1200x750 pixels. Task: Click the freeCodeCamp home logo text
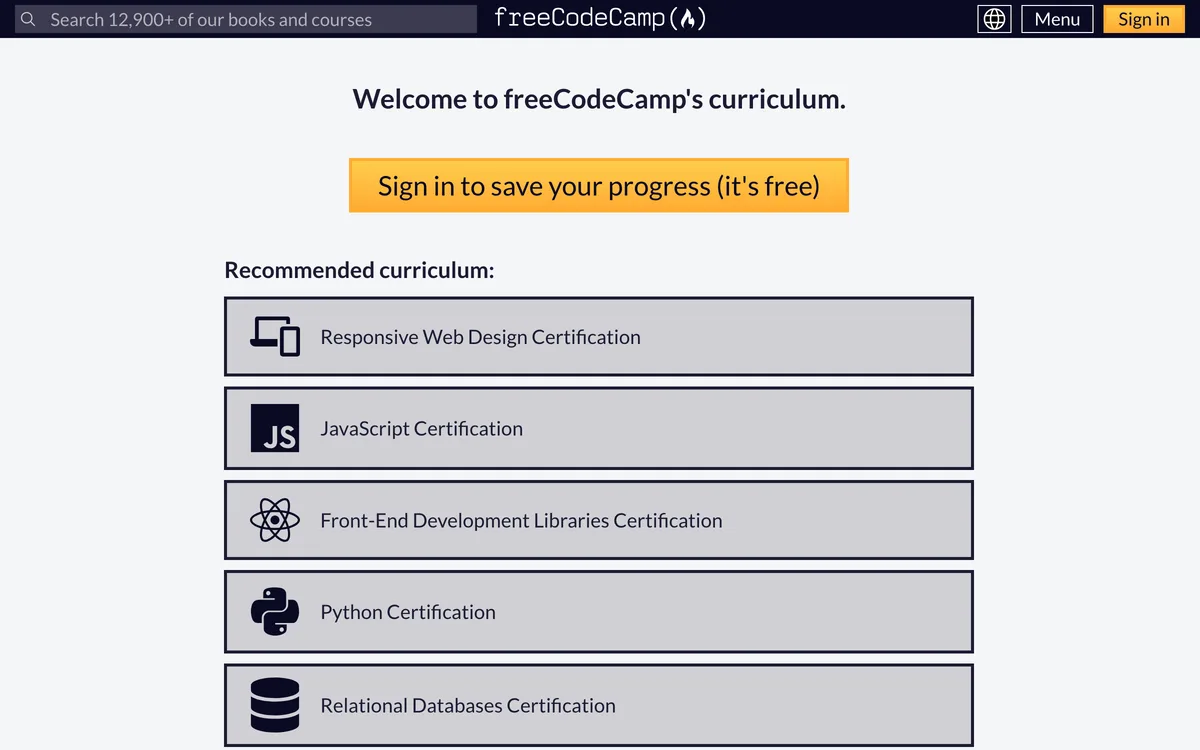click(600, 18)
